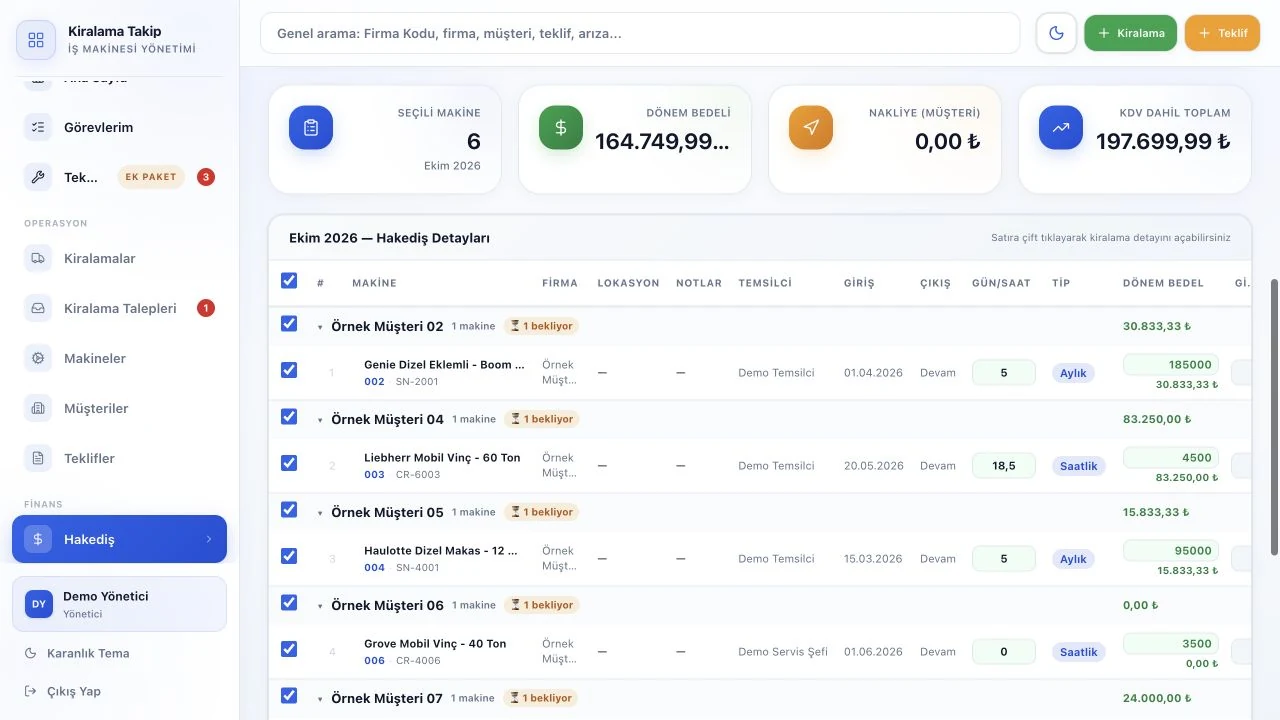
Task: Collapse the Örnek Müşteri 05 group arrow
Action: pos(320,513)
